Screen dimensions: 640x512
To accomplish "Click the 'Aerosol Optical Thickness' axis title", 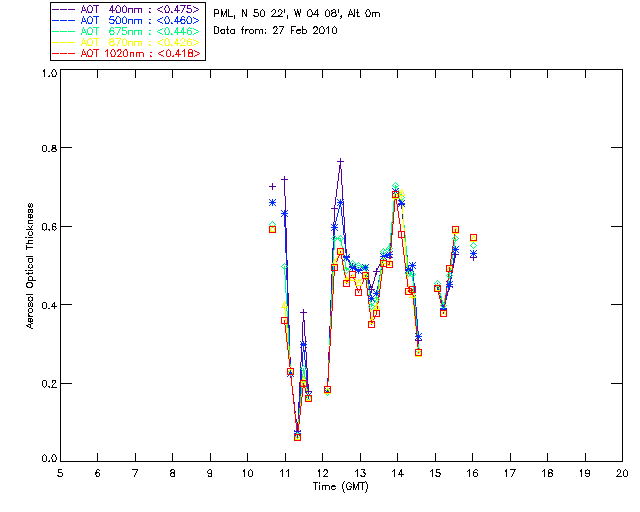I will [30, 266].
